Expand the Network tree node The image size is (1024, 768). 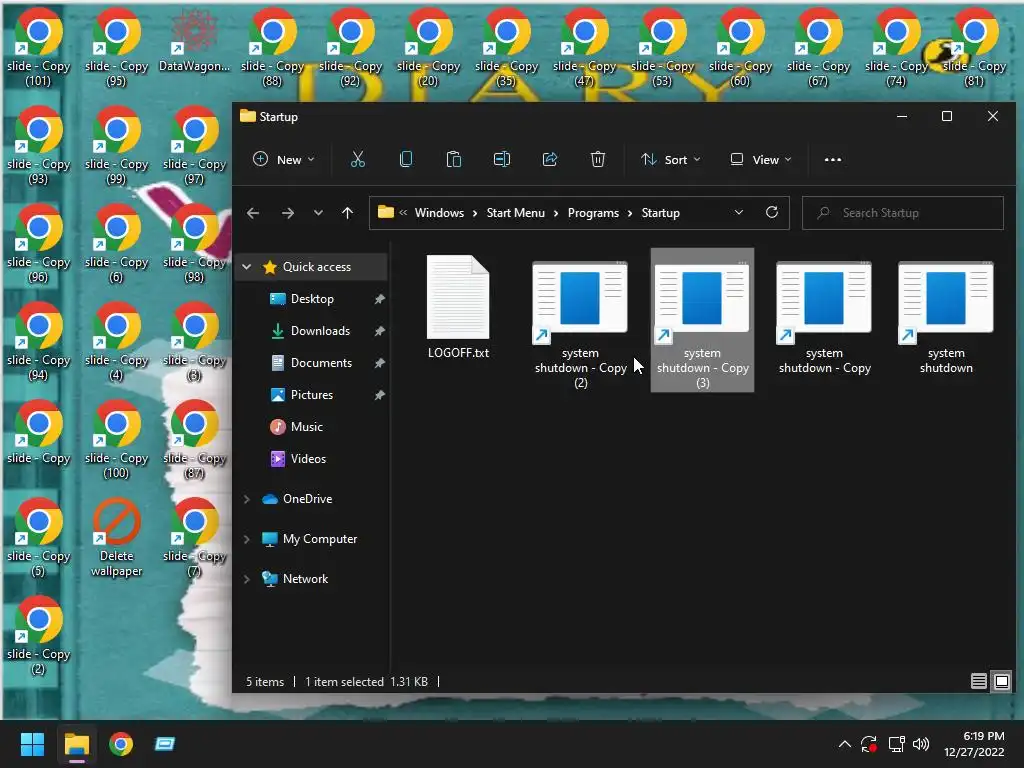[247, 579]
